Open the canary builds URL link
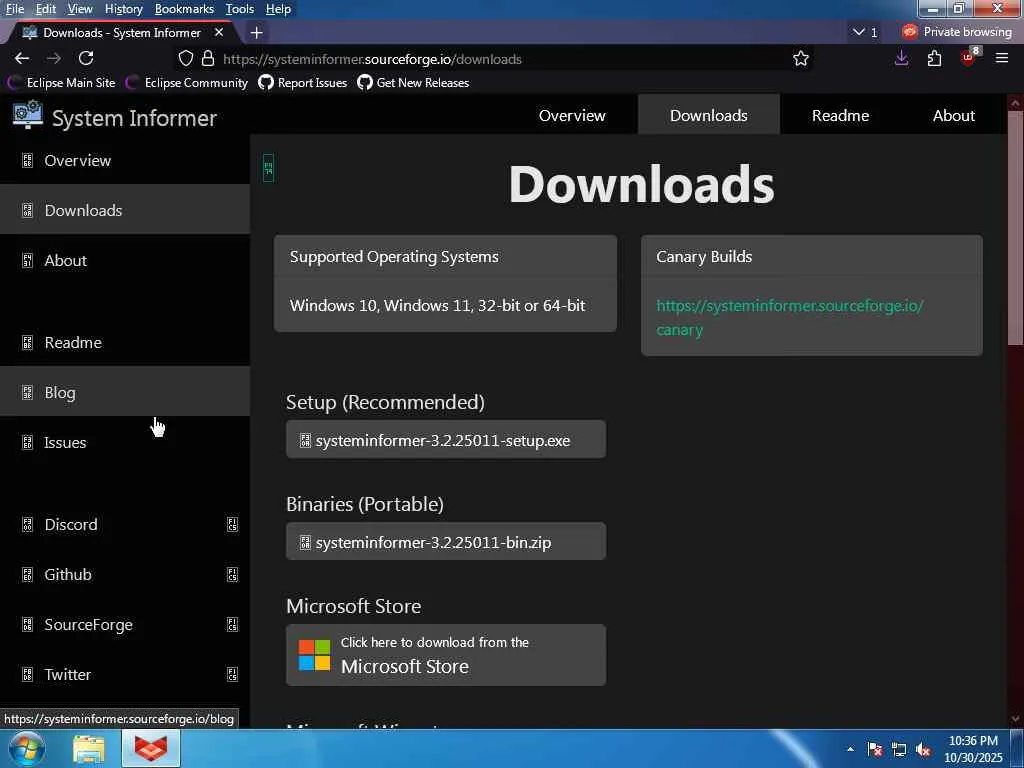The height and width of the screenshot is (768, 1024). (789, 317)
